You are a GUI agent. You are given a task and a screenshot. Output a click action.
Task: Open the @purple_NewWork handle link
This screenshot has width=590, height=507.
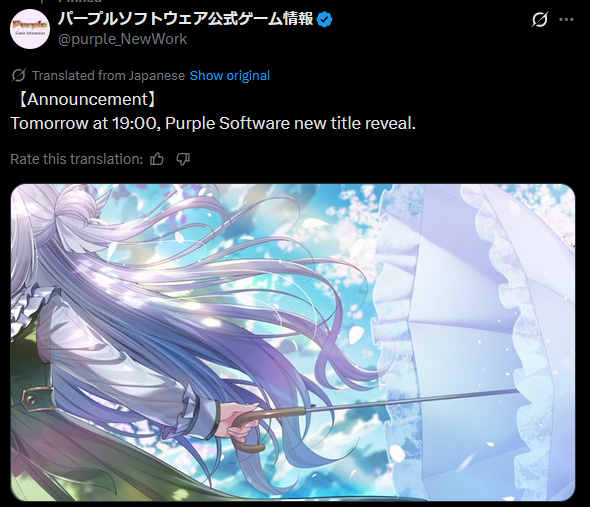(123, 39)
